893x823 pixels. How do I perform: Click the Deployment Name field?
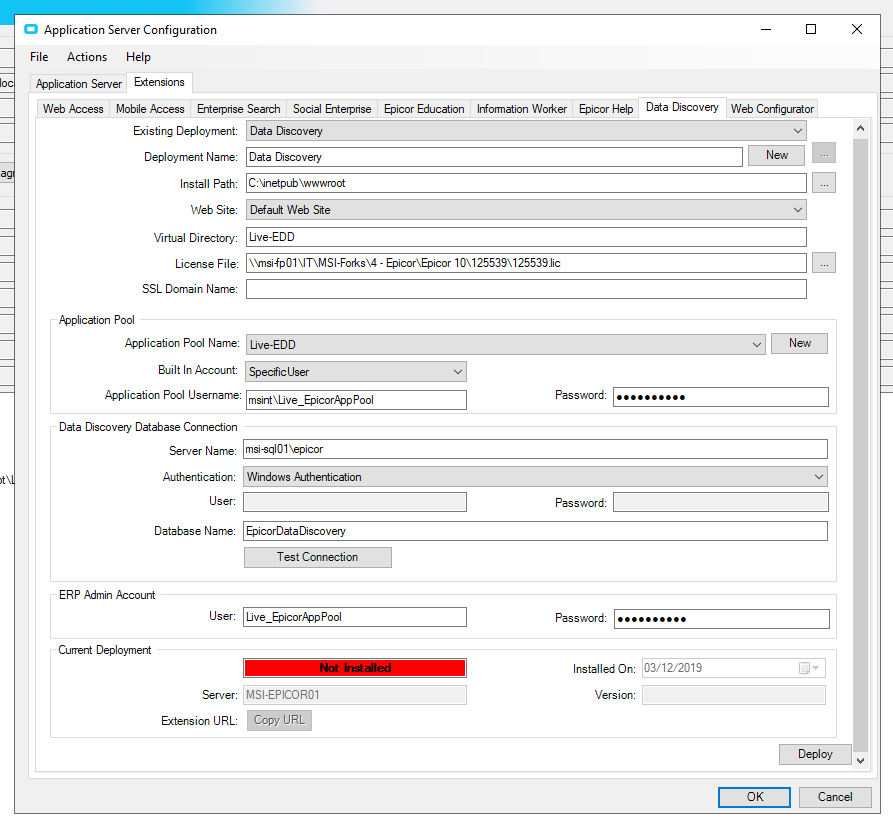point(494,157)
